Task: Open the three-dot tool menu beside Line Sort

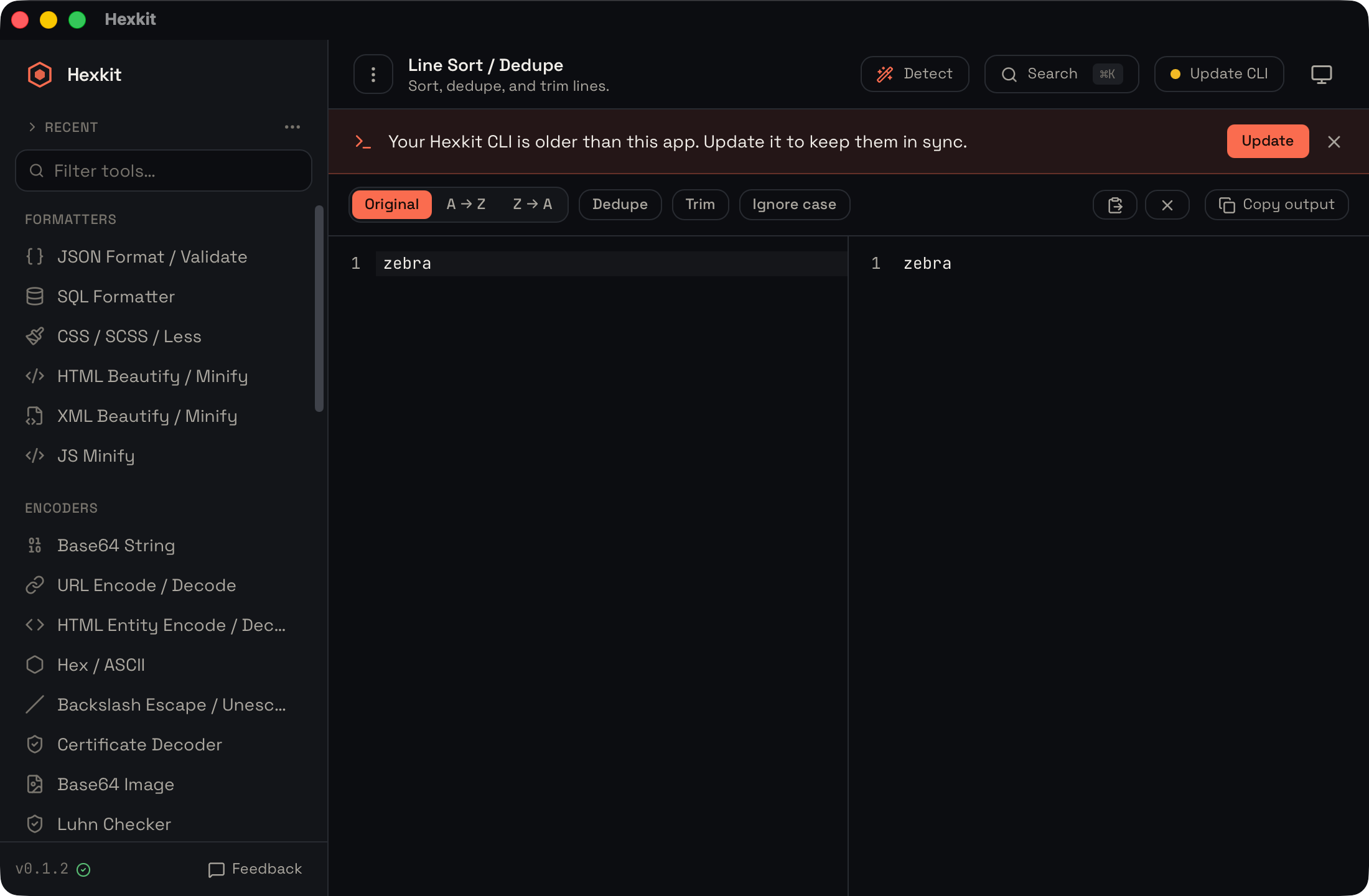Action: tap(373, 75)
